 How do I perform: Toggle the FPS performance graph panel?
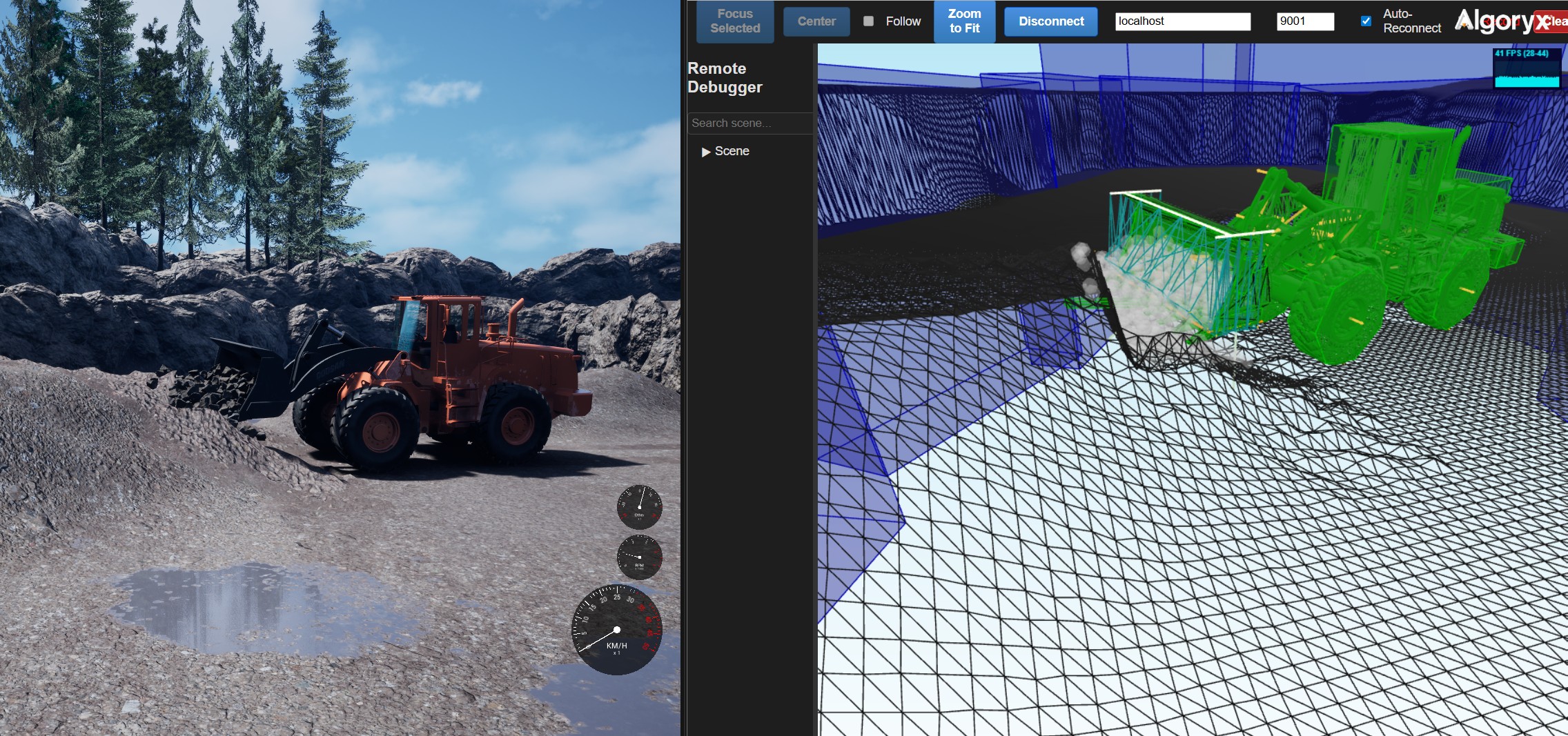pyautogui.click(x=1527, y=68)
